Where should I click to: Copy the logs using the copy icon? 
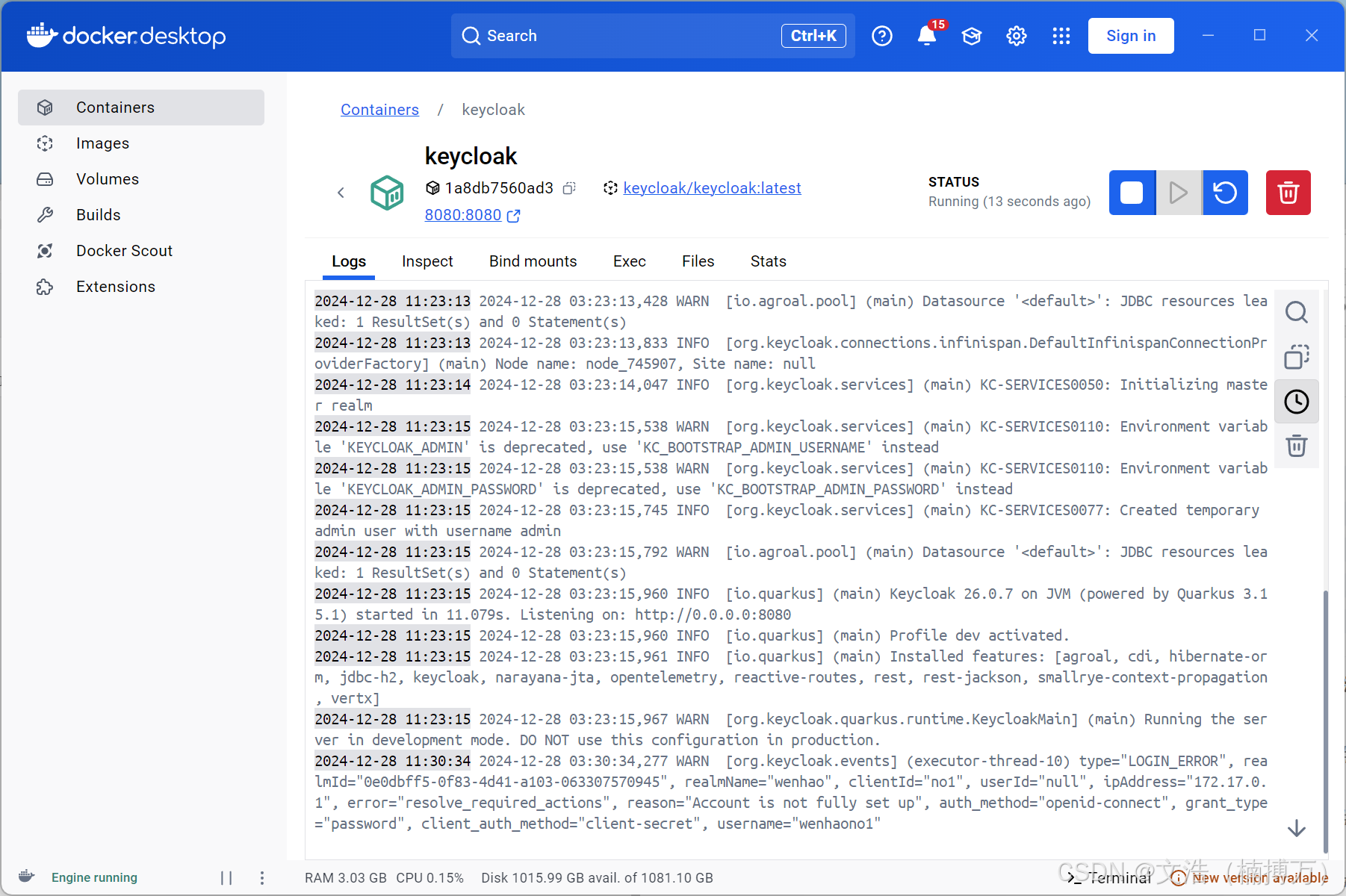[x=1296, y=357]
